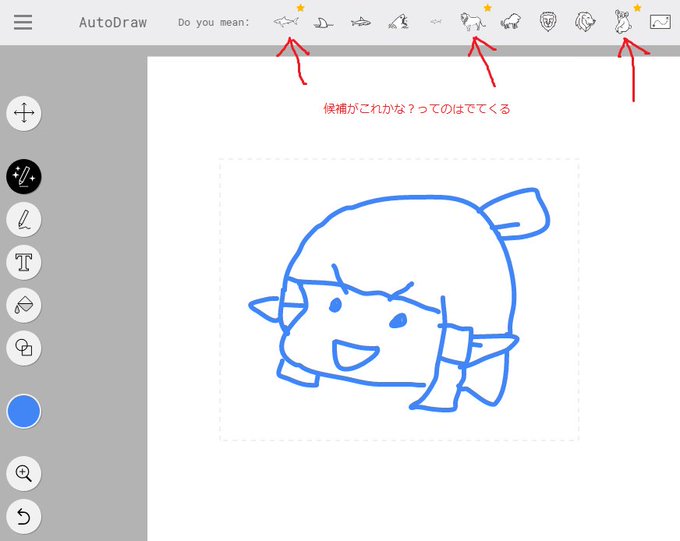Screen dimensions: 680x541
Task: Choose the Select (move arrows) tool
Action: 24,113
